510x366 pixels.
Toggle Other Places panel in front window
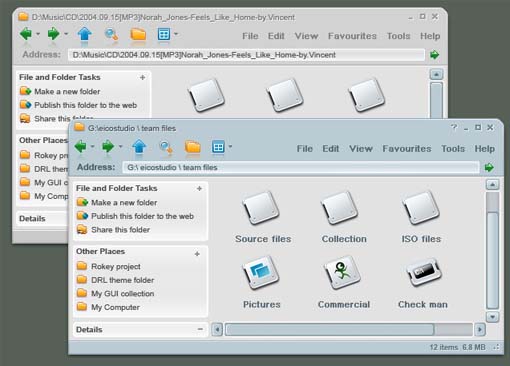pos(197,254)
